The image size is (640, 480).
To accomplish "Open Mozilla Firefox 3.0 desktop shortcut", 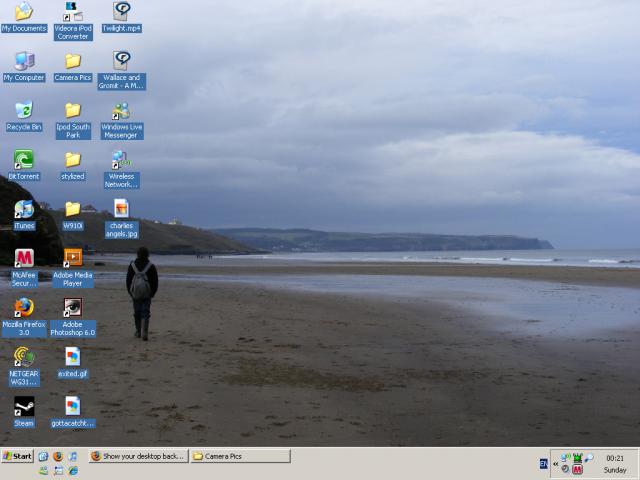I will pyautogui.click(x=23, y=308).
